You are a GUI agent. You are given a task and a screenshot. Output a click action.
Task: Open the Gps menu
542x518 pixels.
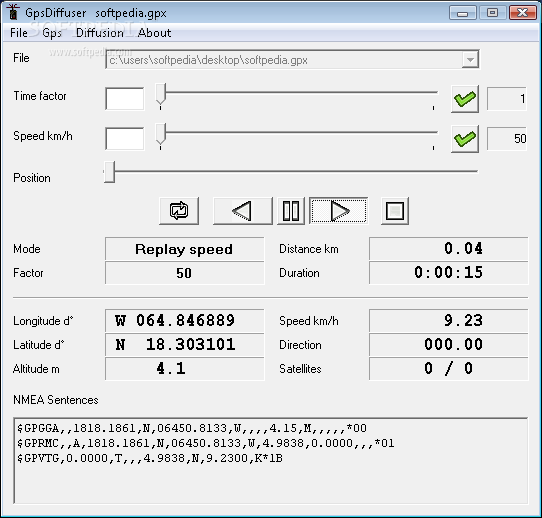(52, 33)
